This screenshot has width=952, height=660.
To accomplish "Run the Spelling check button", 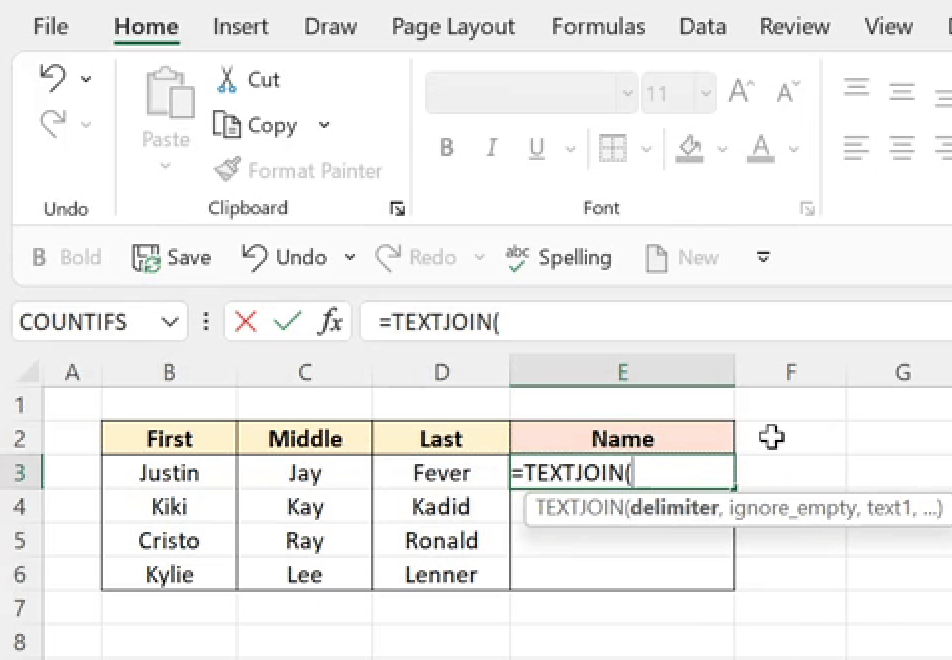I will [559, 257].
